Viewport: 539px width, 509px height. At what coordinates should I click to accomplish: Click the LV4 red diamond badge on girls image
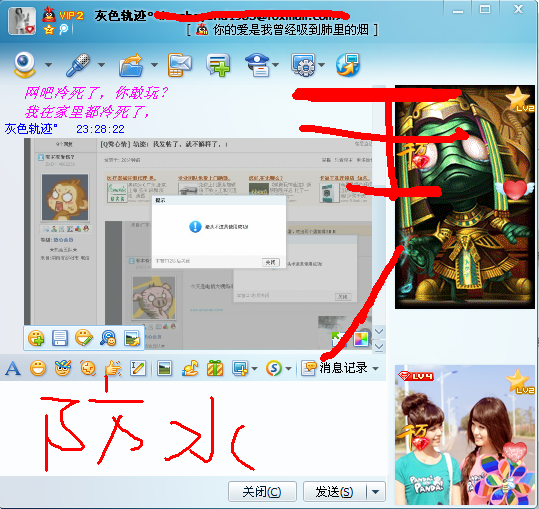click(x=416, y=376)
